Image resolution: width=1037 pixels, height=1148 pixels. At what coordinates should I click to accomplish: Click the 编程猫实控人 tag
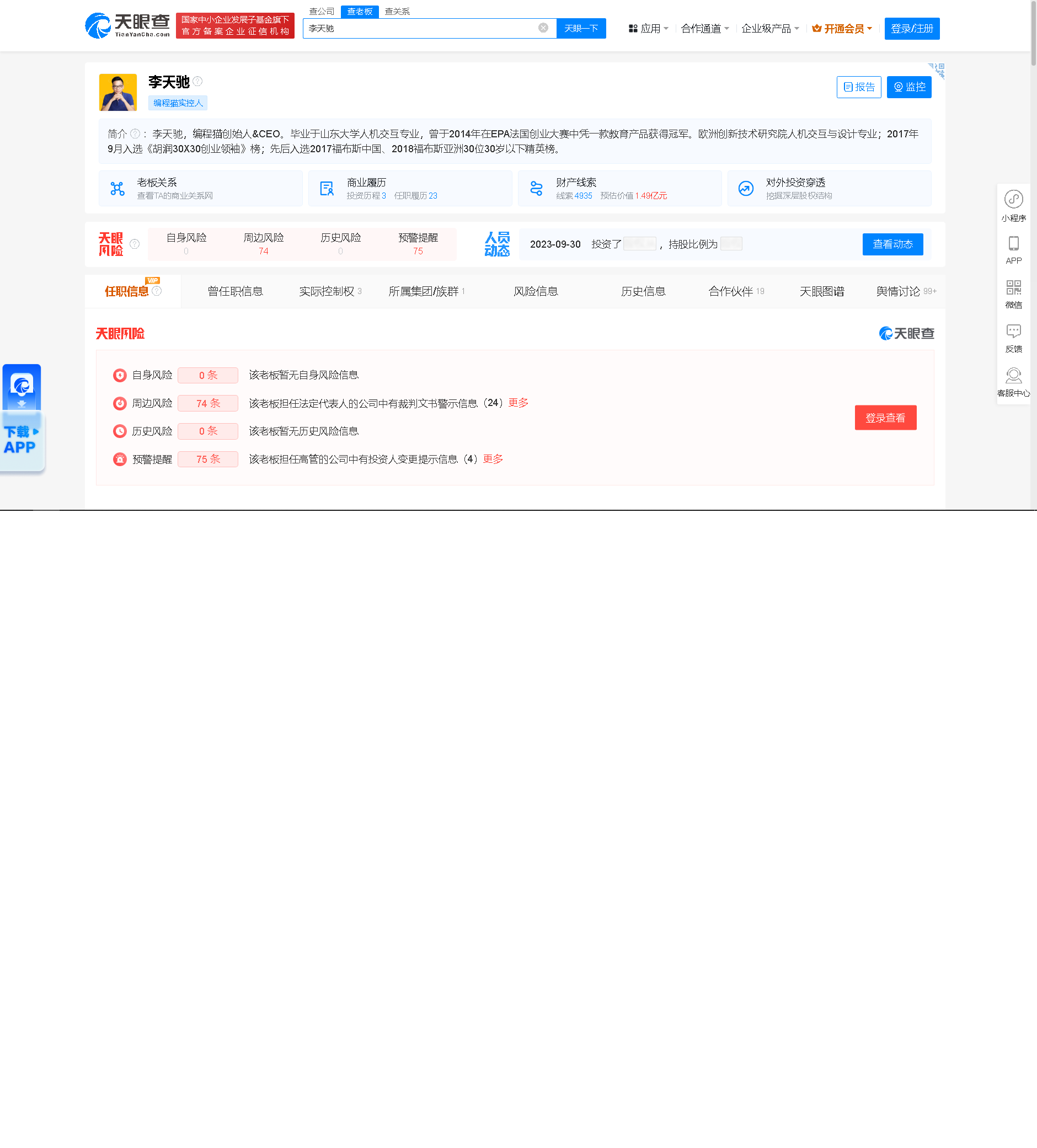coord(178,103)
